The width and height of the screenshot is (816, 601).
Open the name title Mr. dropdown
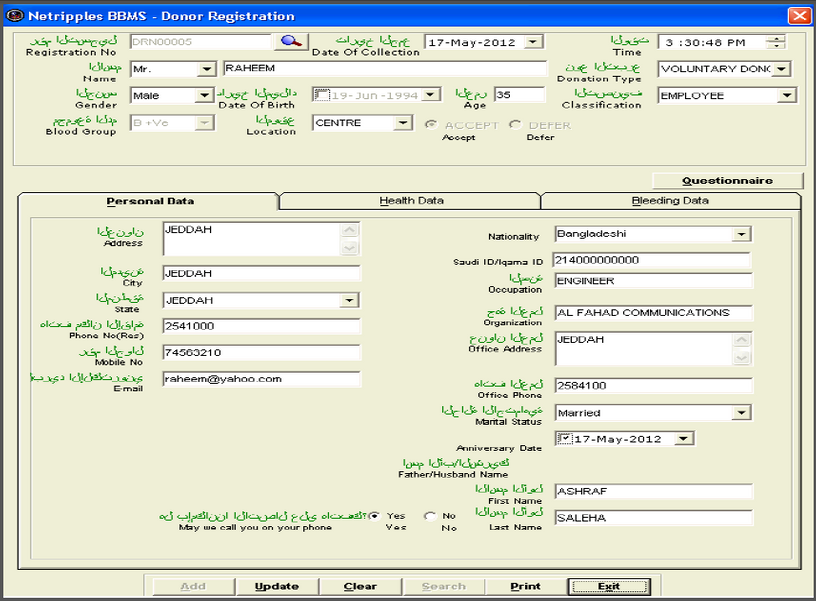tap(207, 69)
